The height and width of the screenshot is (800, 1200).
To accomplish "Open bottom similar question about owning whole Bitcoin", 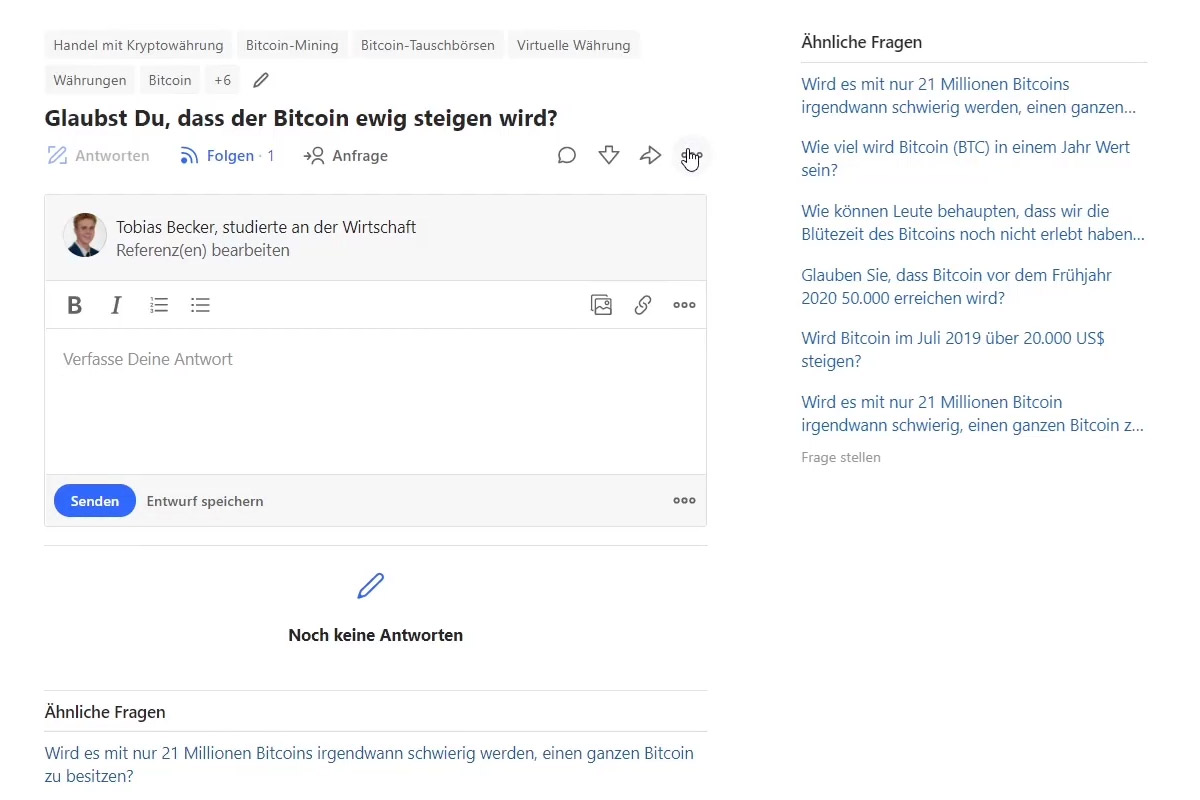I will [369, 765].
